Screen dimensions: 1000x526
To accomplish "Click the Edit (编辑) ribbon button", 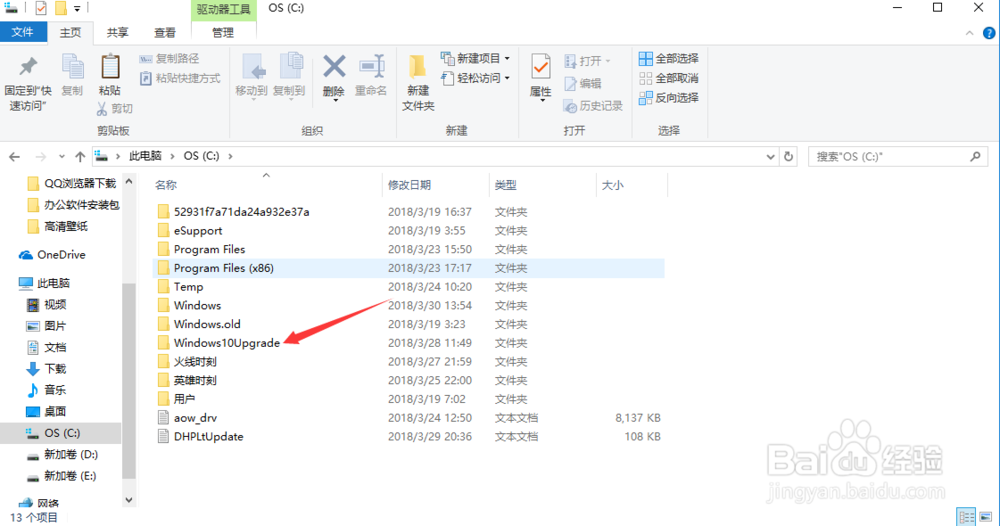I will point(583,84).
